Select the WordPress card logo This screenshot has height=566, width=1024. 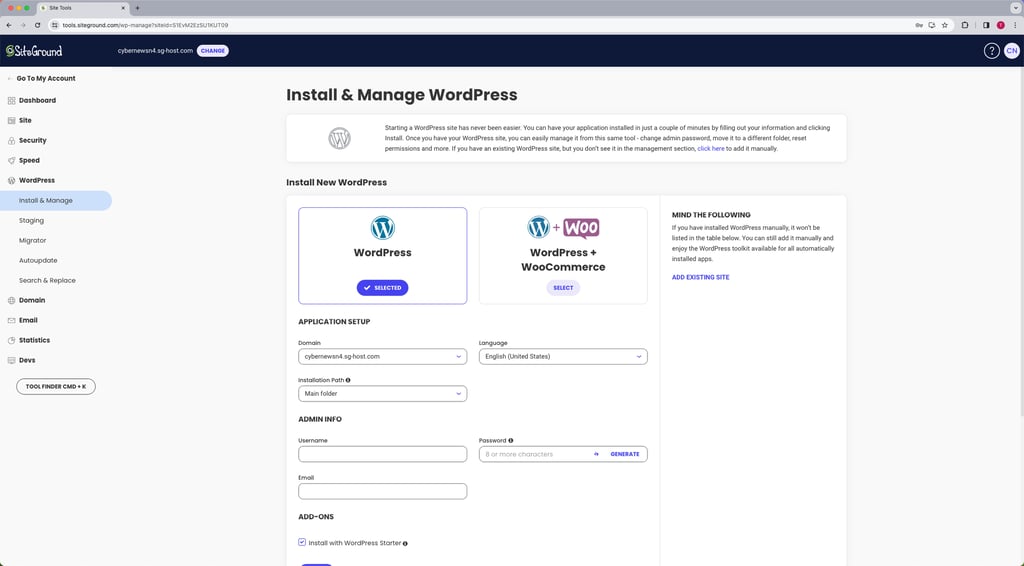382,228
